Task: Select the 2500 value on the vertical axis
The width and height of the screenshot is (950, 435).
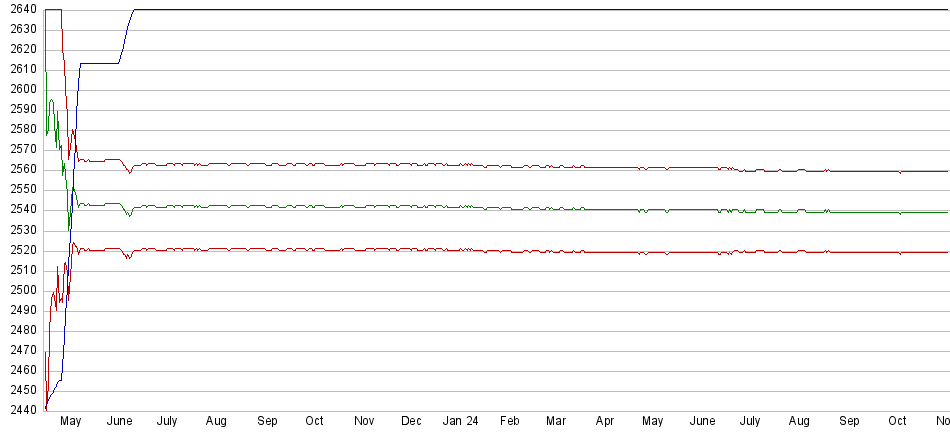Action: point(23,290)
